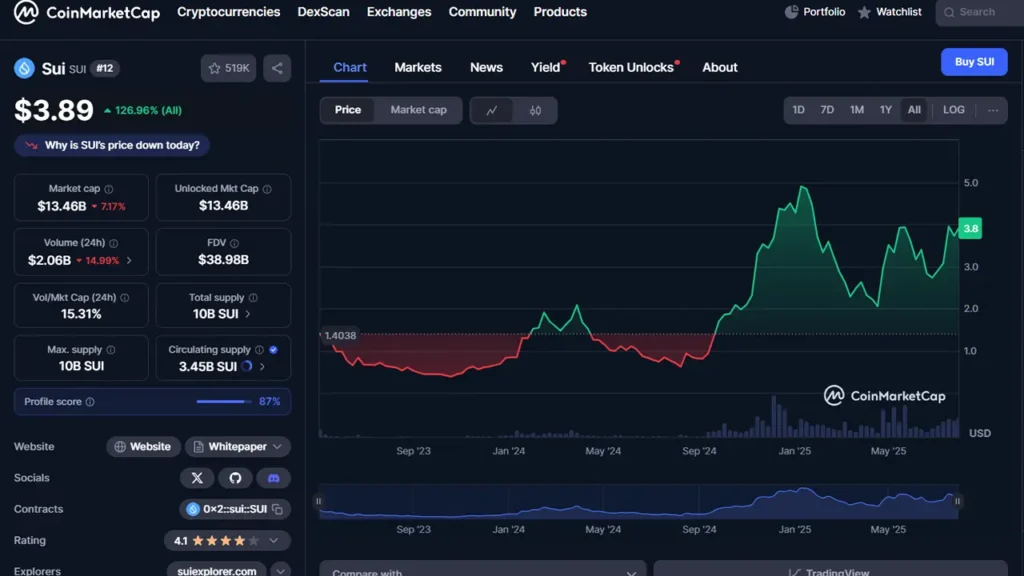Image resolution: width=1024 pixels, height=576 pixels.
Task: Click the Total supply info icon
Action: (x=253, y=298)
